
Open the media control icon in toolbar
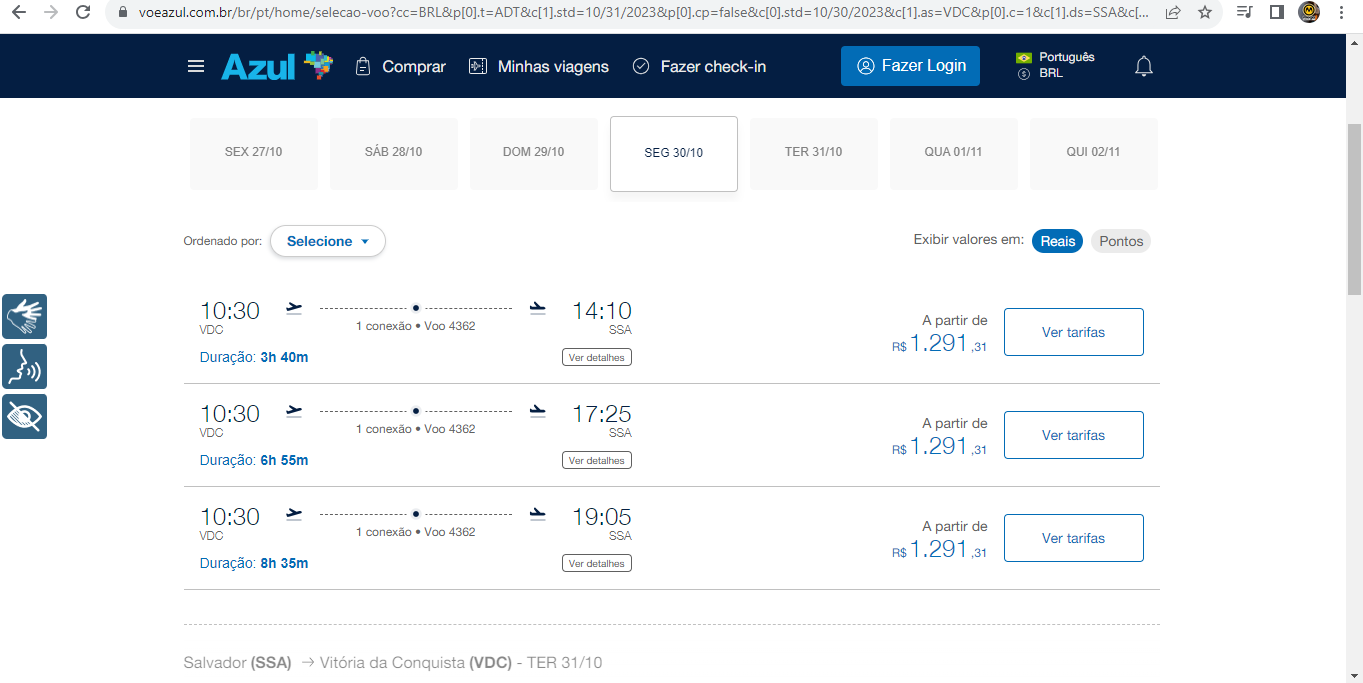(1244, 13)
